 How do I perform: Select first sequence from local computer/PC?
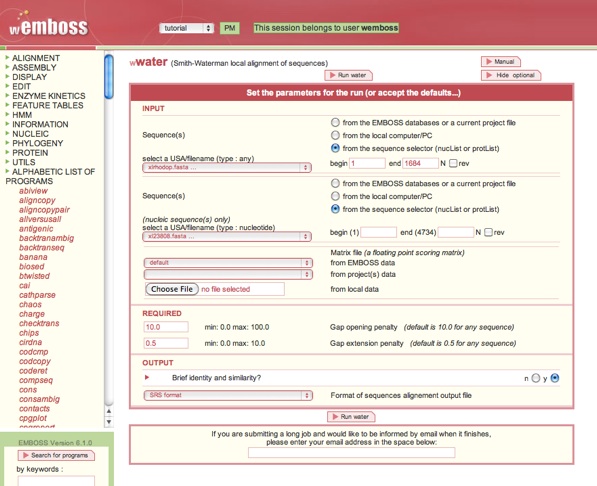point(335,135)
